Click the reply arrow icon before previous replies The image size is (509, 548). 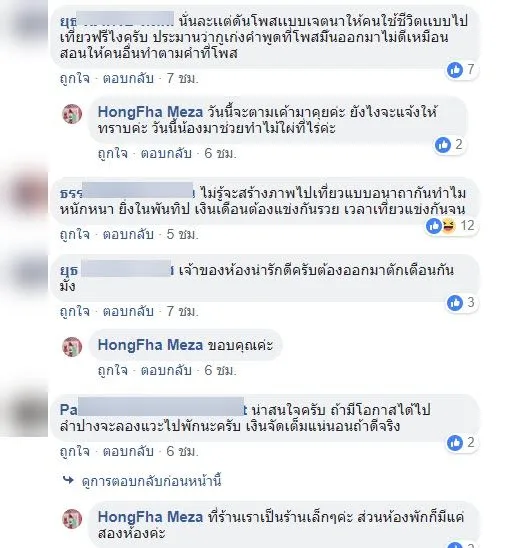[x=68, y=480]
